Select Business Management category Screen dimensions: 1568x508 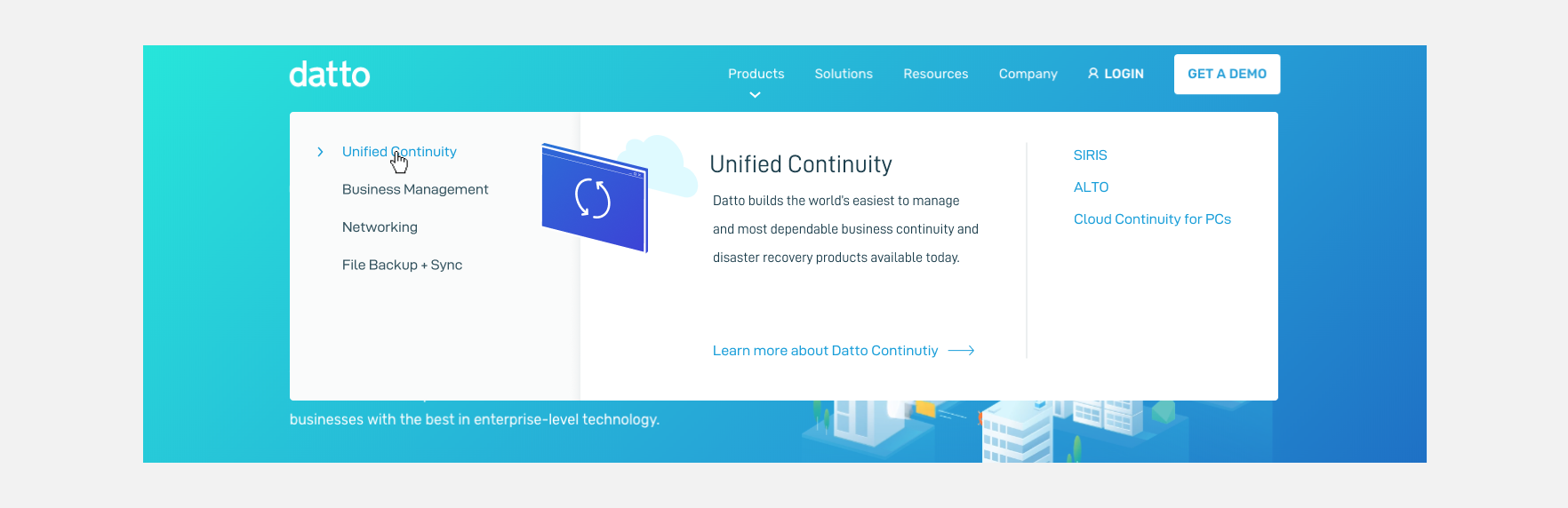click(415, 189)
